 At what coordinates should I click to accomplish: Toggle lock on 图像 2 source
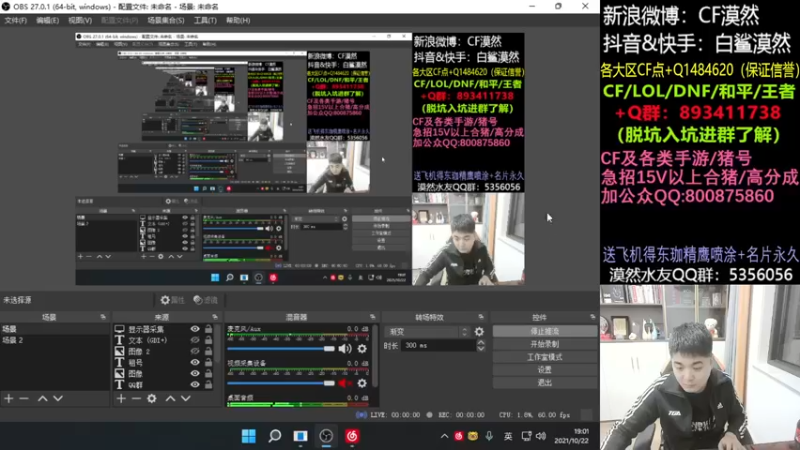tap(208, 351)
